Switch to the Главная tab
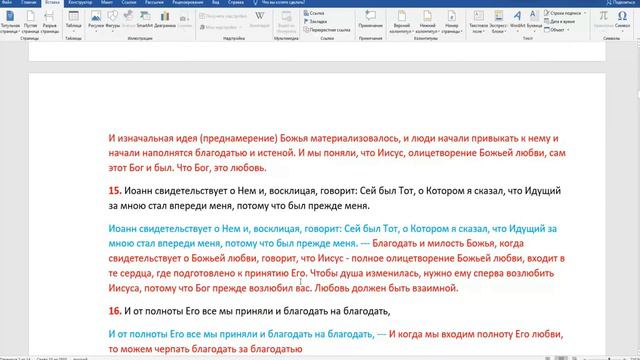 29,2
